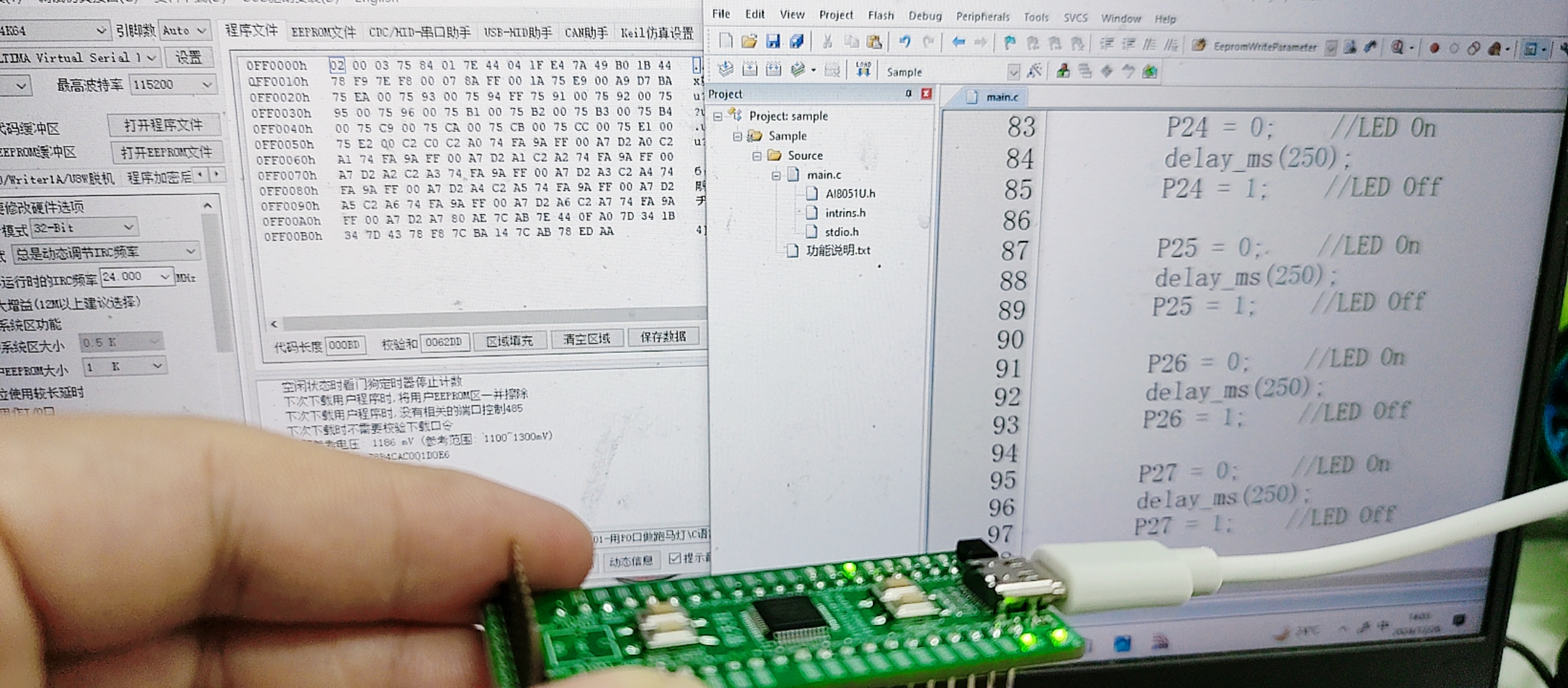Save the current file using the floppy icon
The image size is (1568, 688).
773,42
